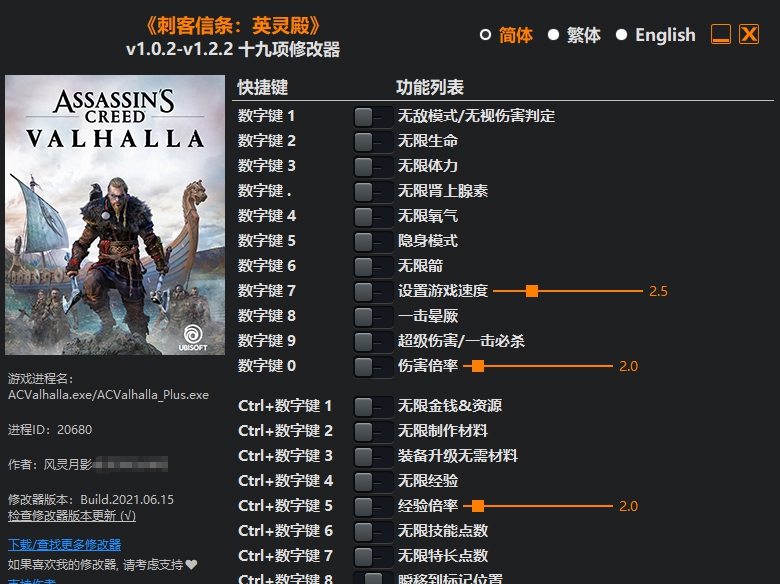Toggle 伤害倍率 switch
This screenshot has width=780, height=584.
[x=373, y=367]
